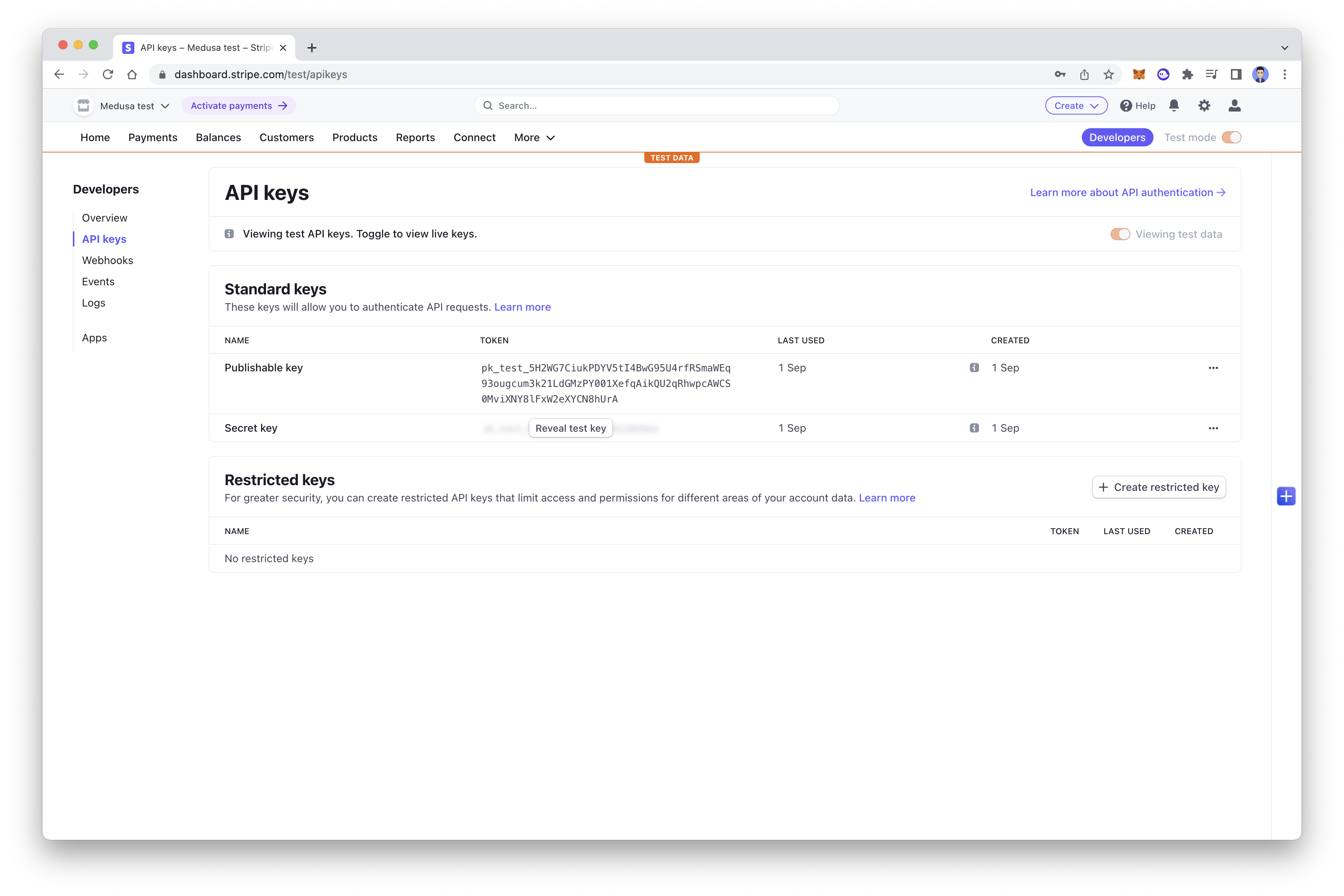Open the Medusa test account switcher
The image size is (1344, 896).
tap(134, 105)
